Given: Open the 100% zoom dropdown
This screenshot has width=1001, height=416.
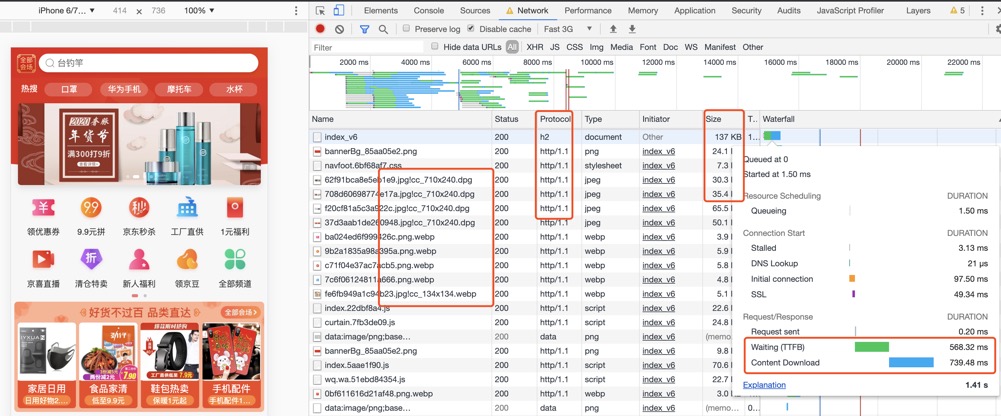Looking at the screenshot, I should click(198, 10).
